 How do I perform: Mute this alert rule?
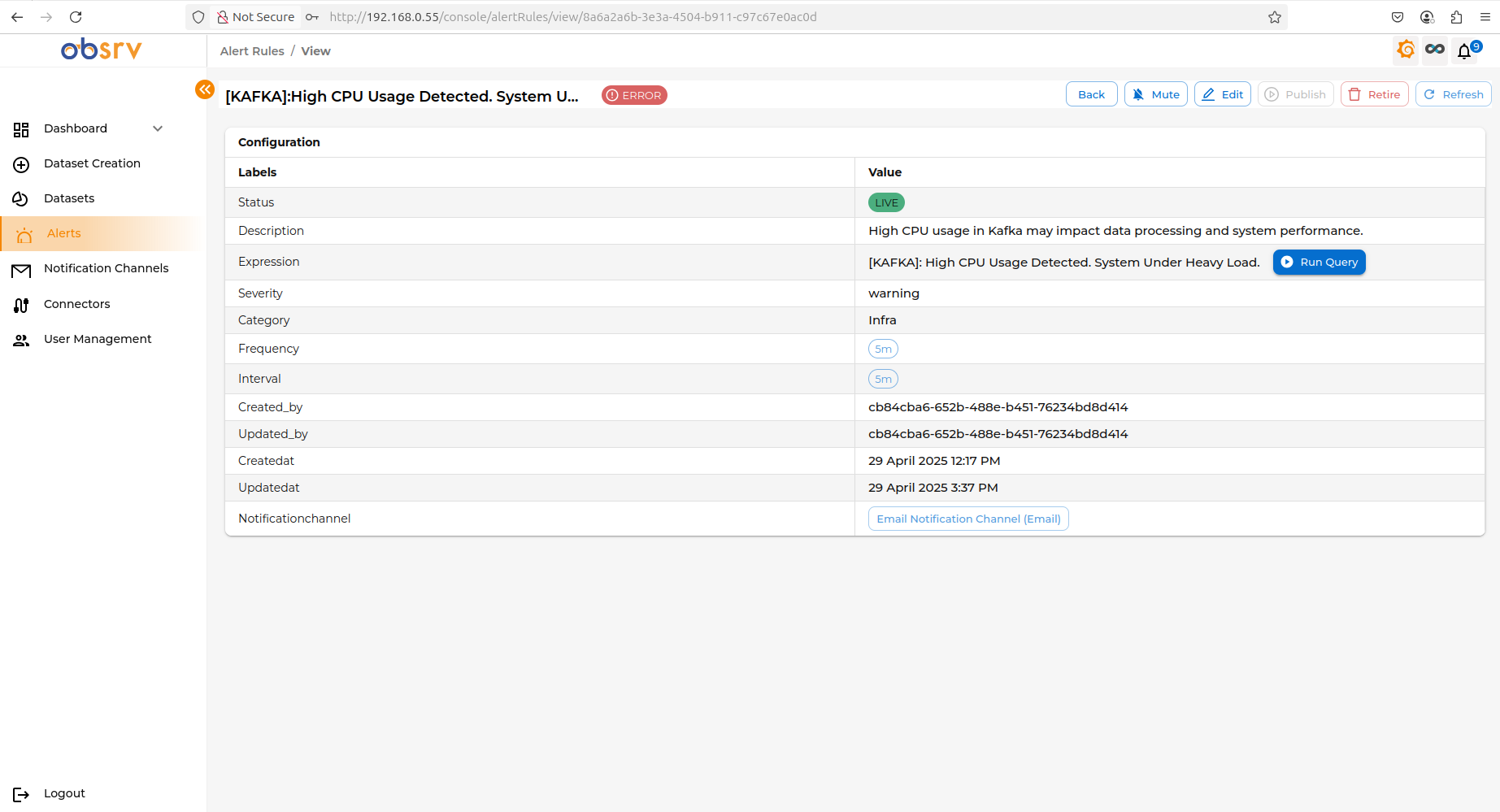(x=1155, y=94)
